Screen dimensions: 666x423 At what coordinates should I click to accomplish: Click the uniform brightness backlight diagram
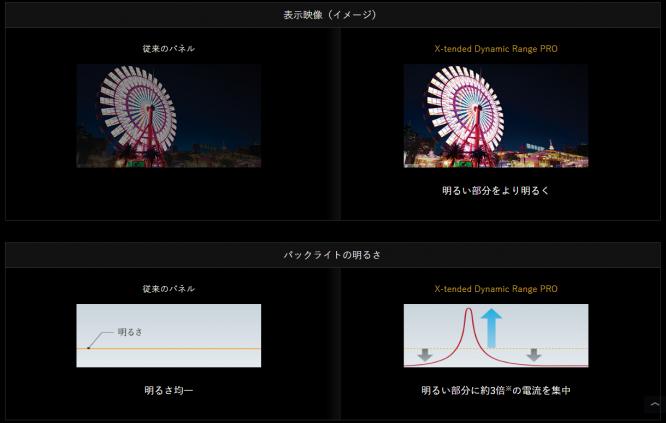click(x=169, y=336)
